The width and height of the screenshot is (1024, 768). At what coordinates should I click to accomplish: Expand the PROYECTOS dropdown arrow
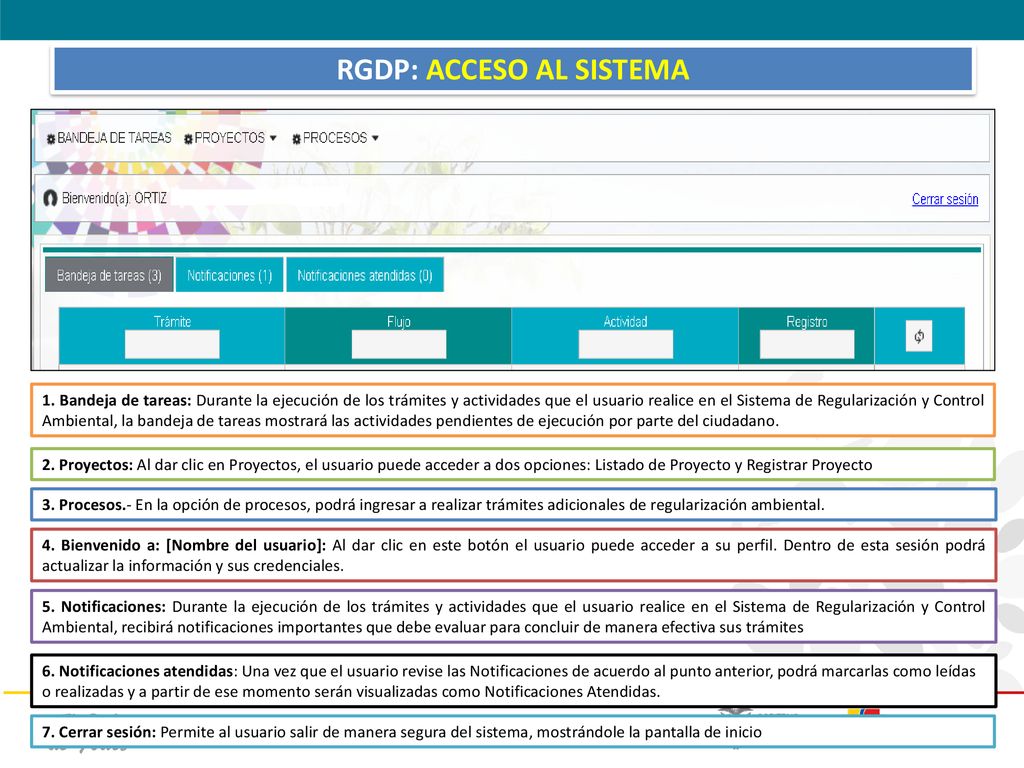point(273,138)
